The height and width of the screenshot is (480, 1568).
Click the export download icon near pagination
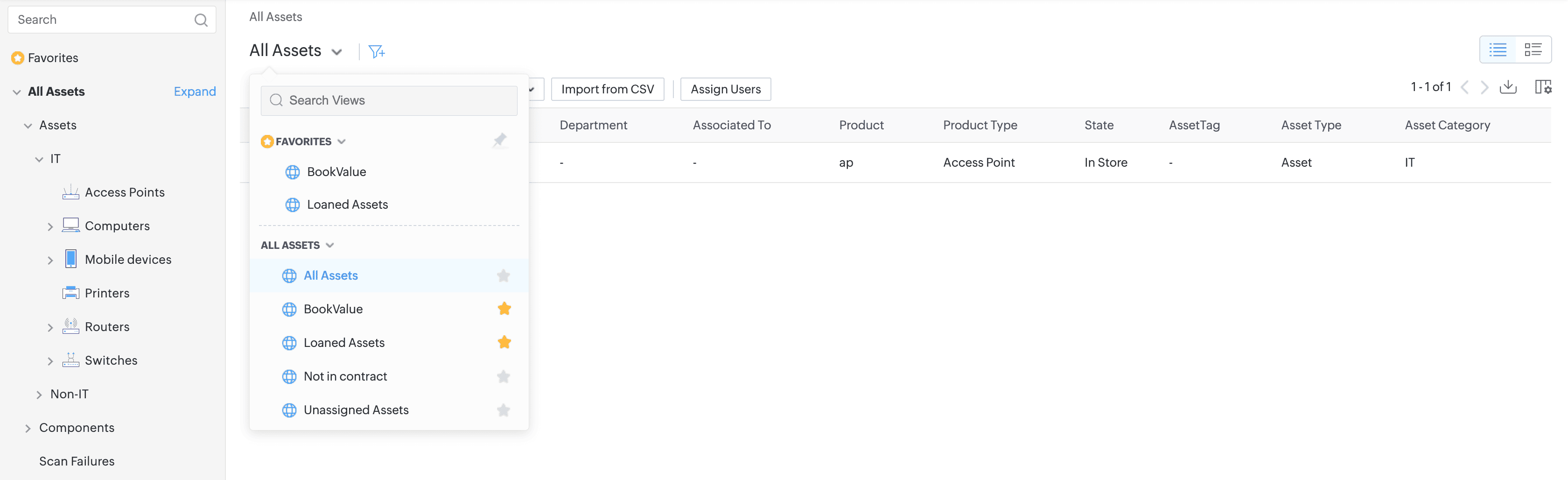click(x=1509, y=87)
